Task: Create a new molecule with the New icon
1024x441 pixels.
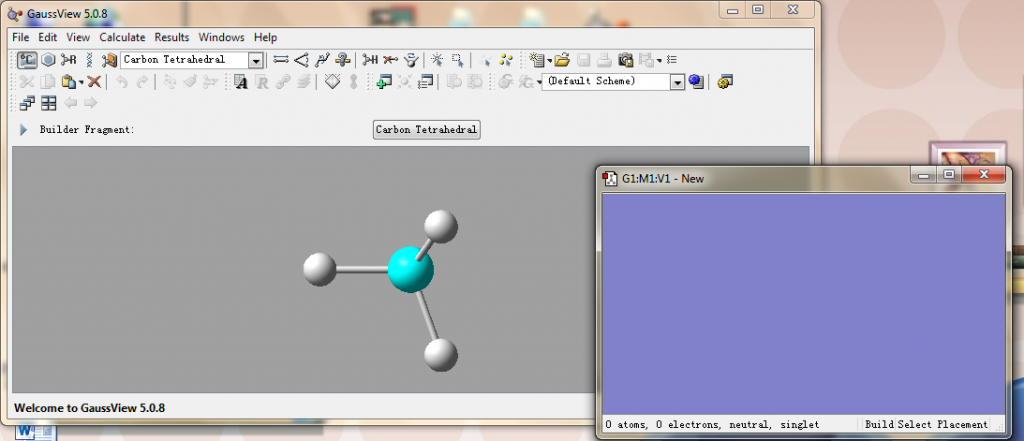Action: (x=537, y=60)
